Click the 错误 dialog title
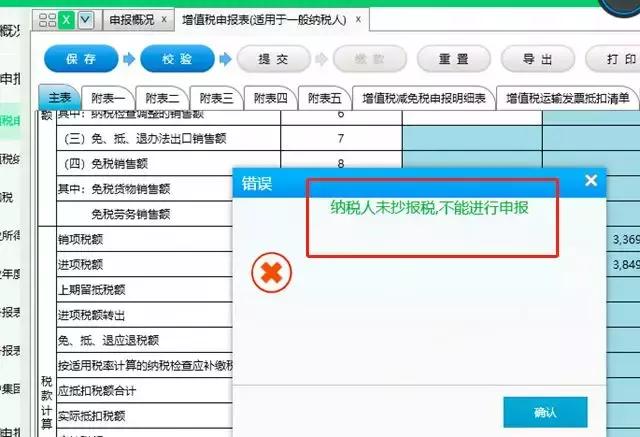640x437 pixels. click(257, 183)
